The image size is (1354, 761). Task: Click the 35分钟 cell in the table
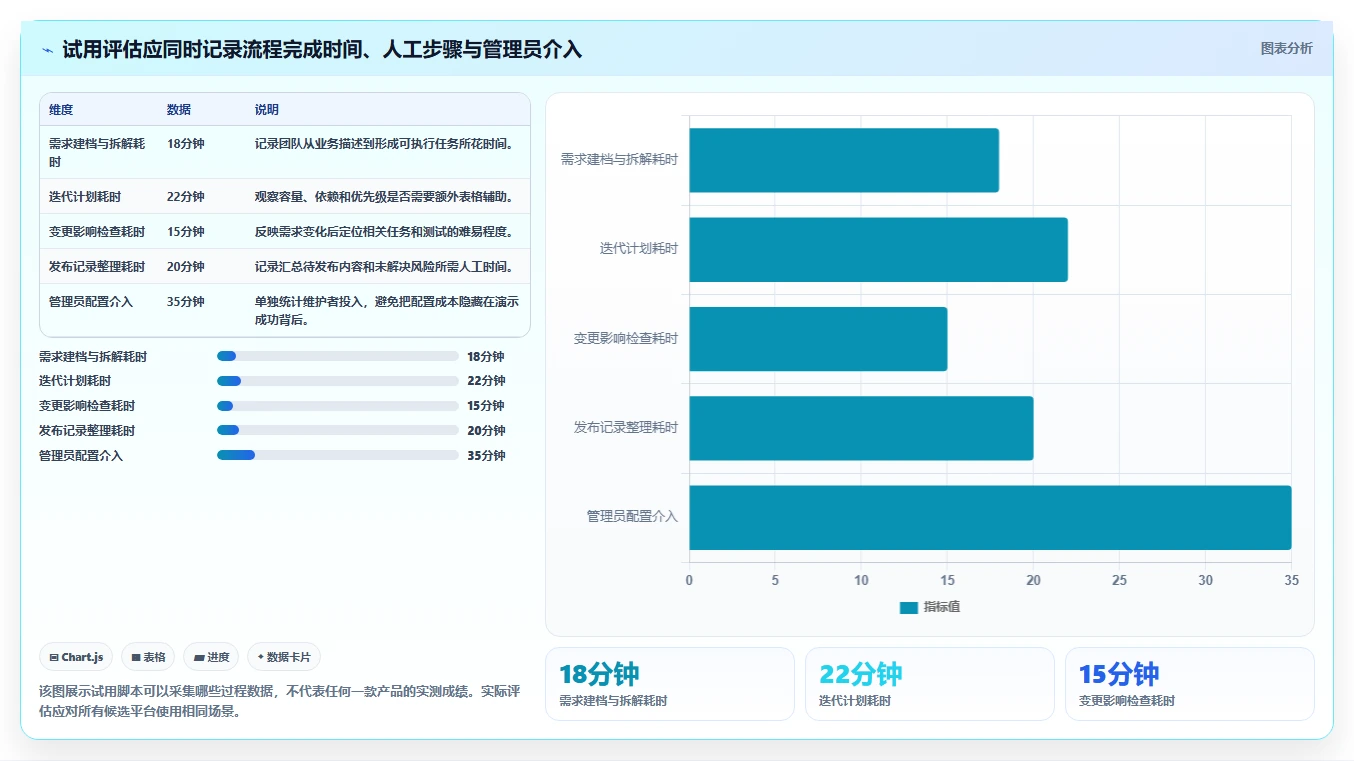coord(186,302)
